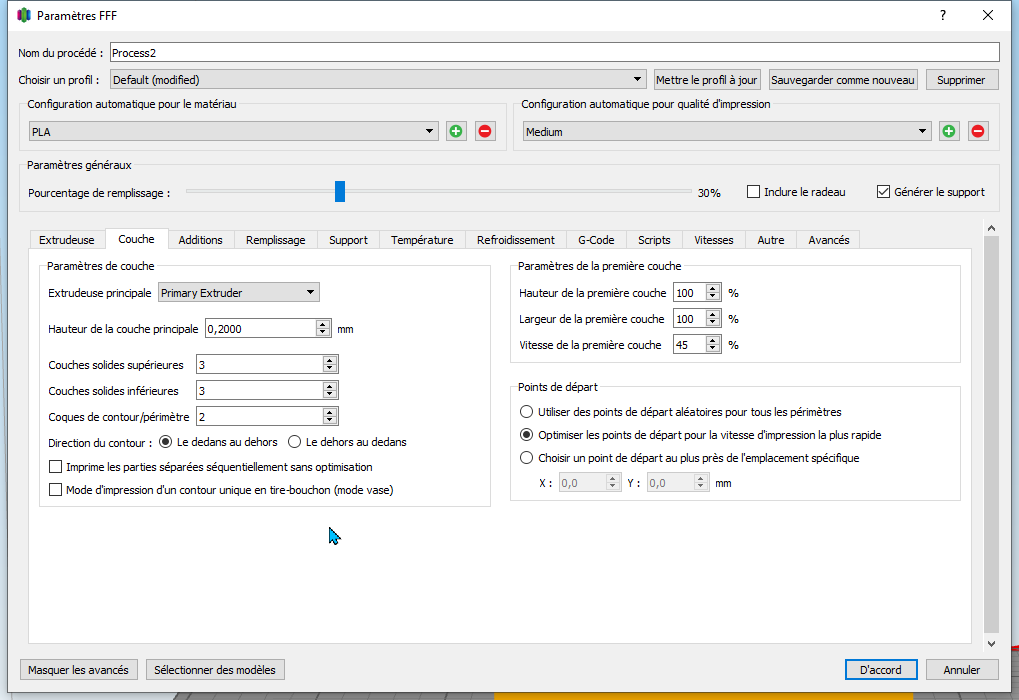Open the PLA material dropdown

234,131
